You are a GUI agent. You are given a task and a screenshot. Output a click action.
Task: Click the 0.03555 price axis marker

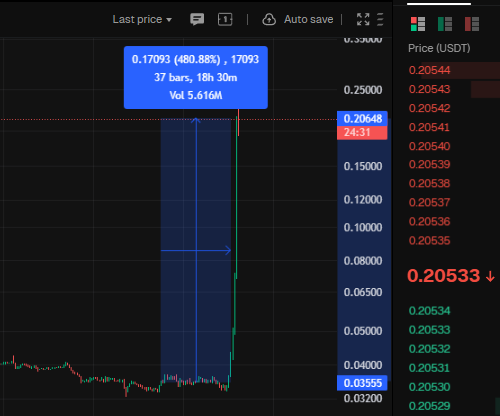pyautogui.click(x=362, y=383)
